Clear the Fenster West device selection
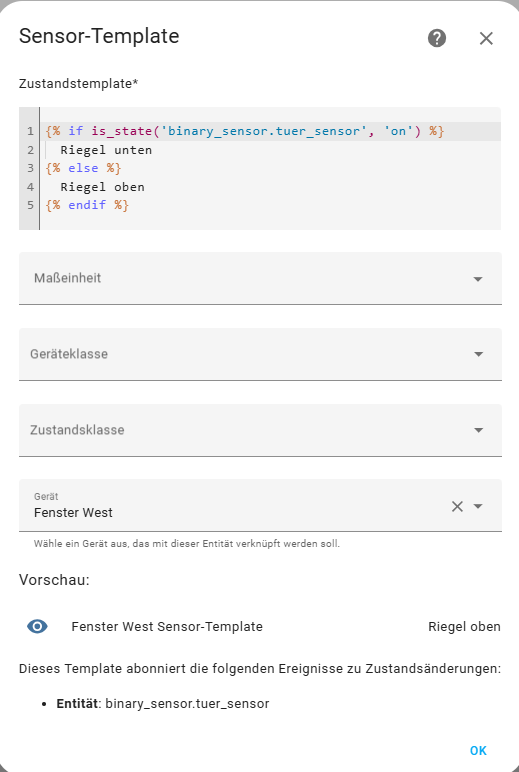 (x=457, y=506)
